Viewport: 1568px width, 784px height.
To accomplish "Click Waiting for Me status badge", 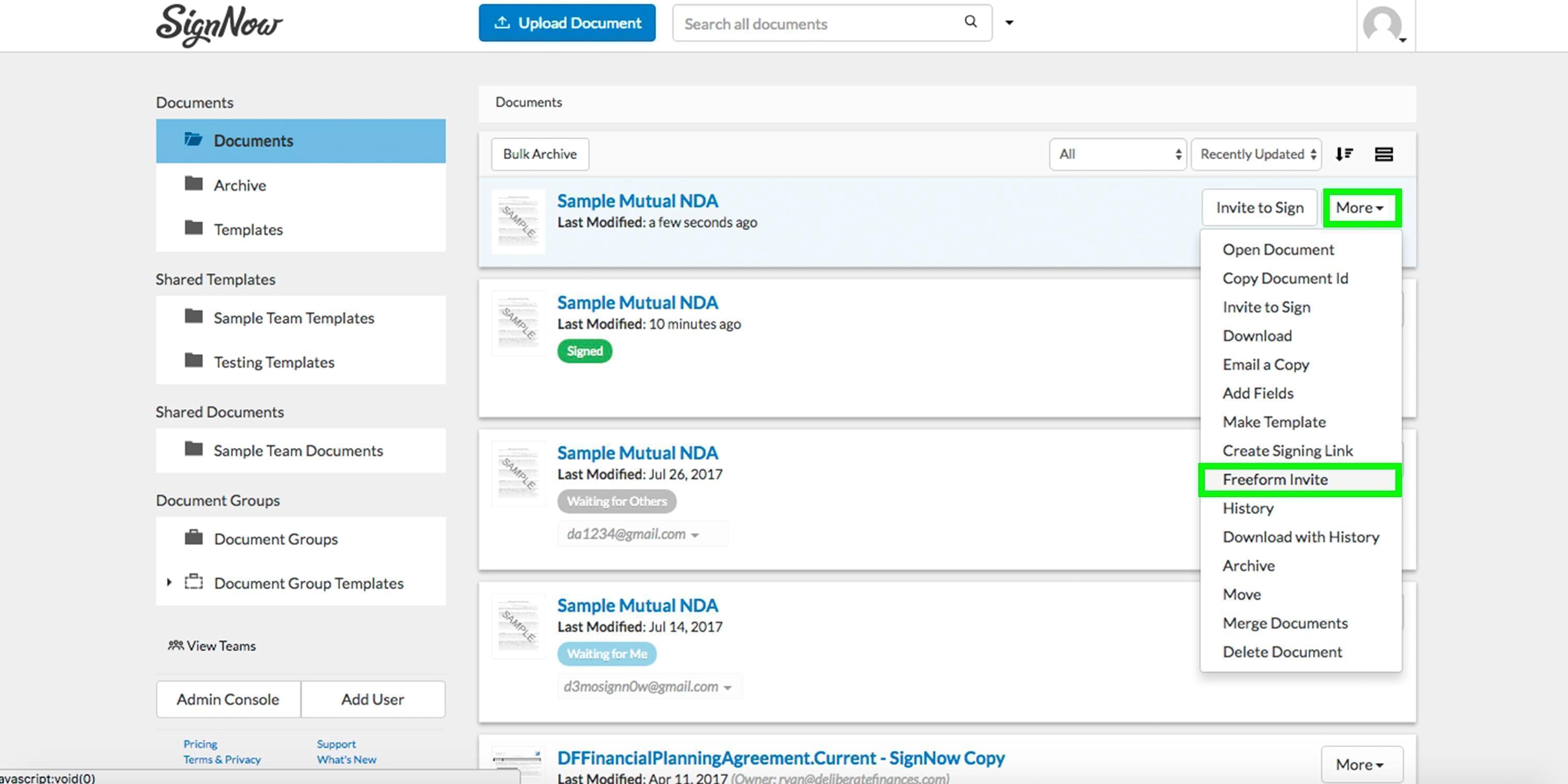I will (x=607, y=654).
